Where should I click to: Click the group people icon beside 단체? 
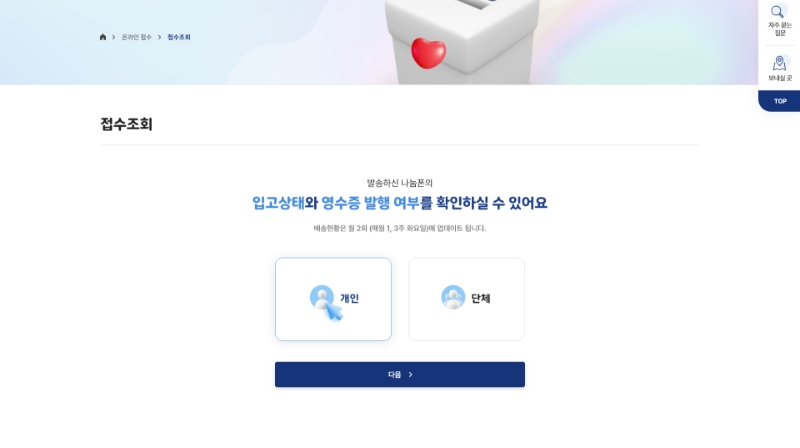(453, 297)
